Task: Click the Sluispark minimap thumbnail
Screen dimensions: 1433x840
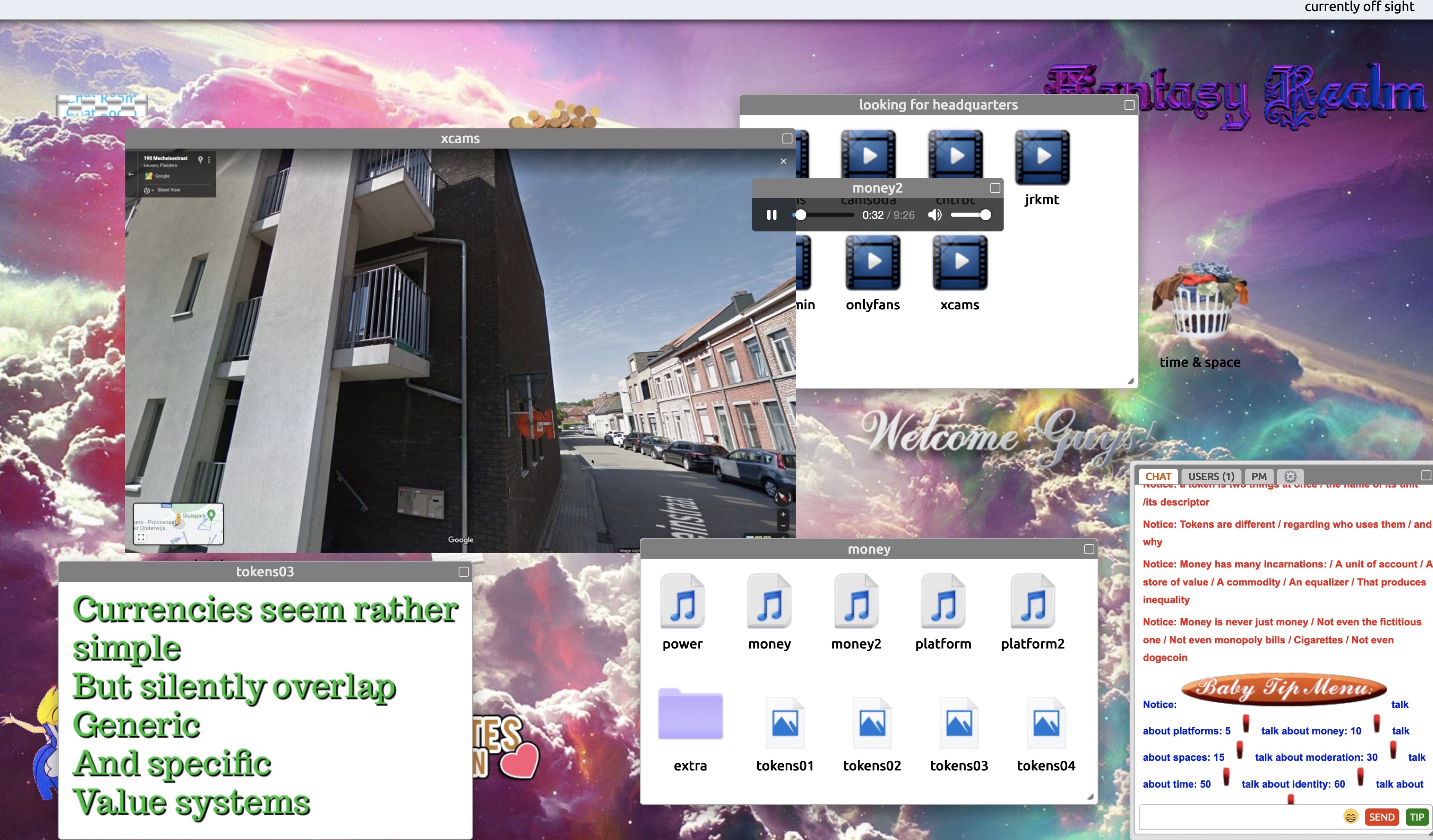Action: click(178, 524)
